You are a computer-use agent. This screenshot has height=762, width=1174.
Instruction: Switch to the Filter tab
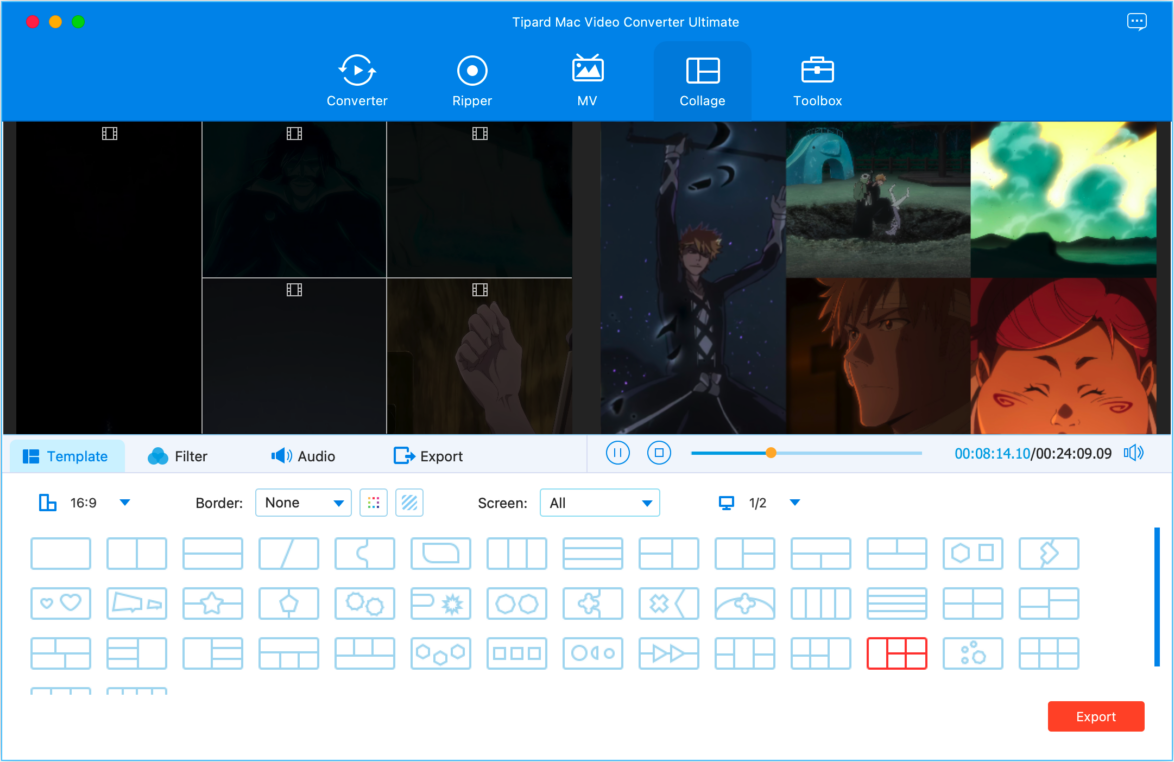[x=178, y=456]
